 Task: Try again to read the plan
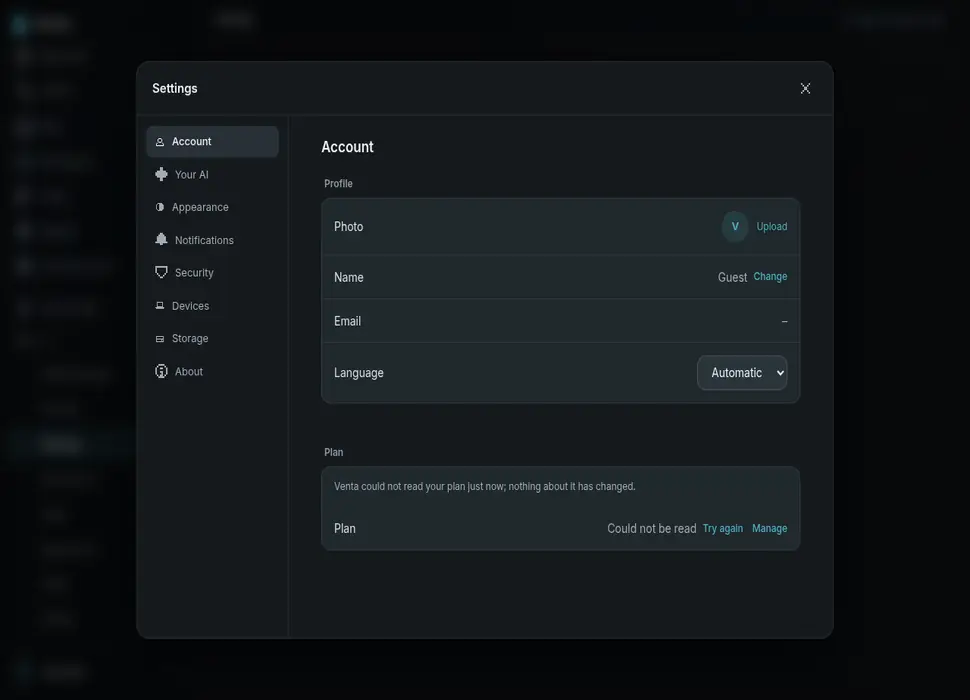(x=723, y=529)
